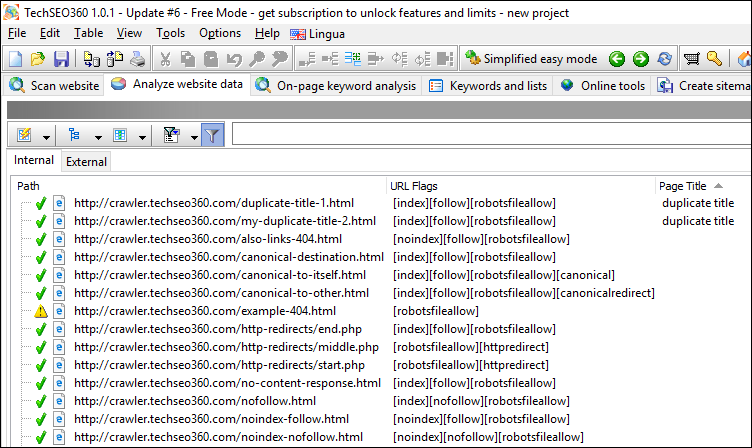Viewport: 752px width, 448px height.
Task: Click the blue refresh icon
Action: click(664, 59)
